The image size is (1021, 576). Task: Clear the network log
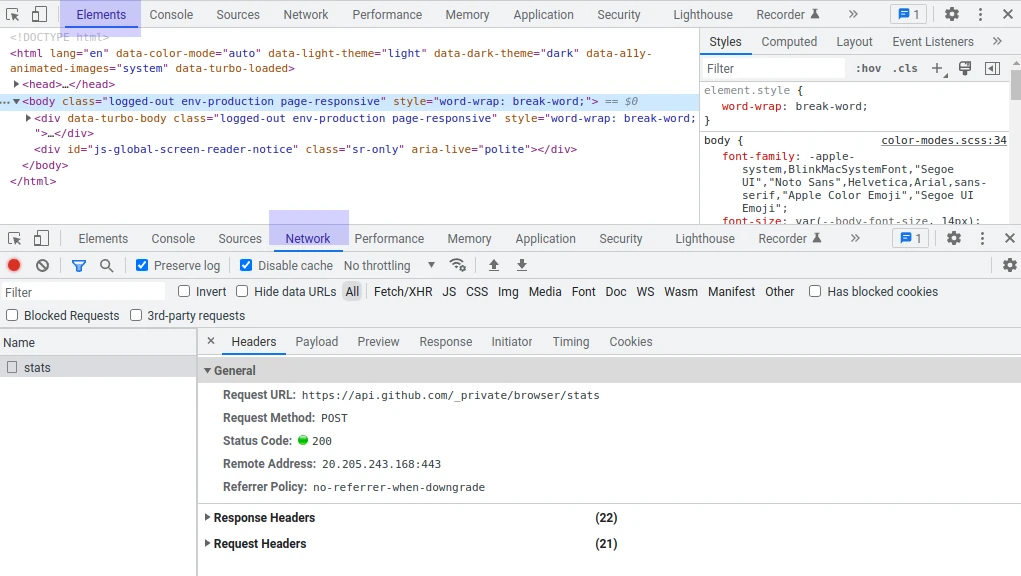pyautogui.click(x=43, y=265)
